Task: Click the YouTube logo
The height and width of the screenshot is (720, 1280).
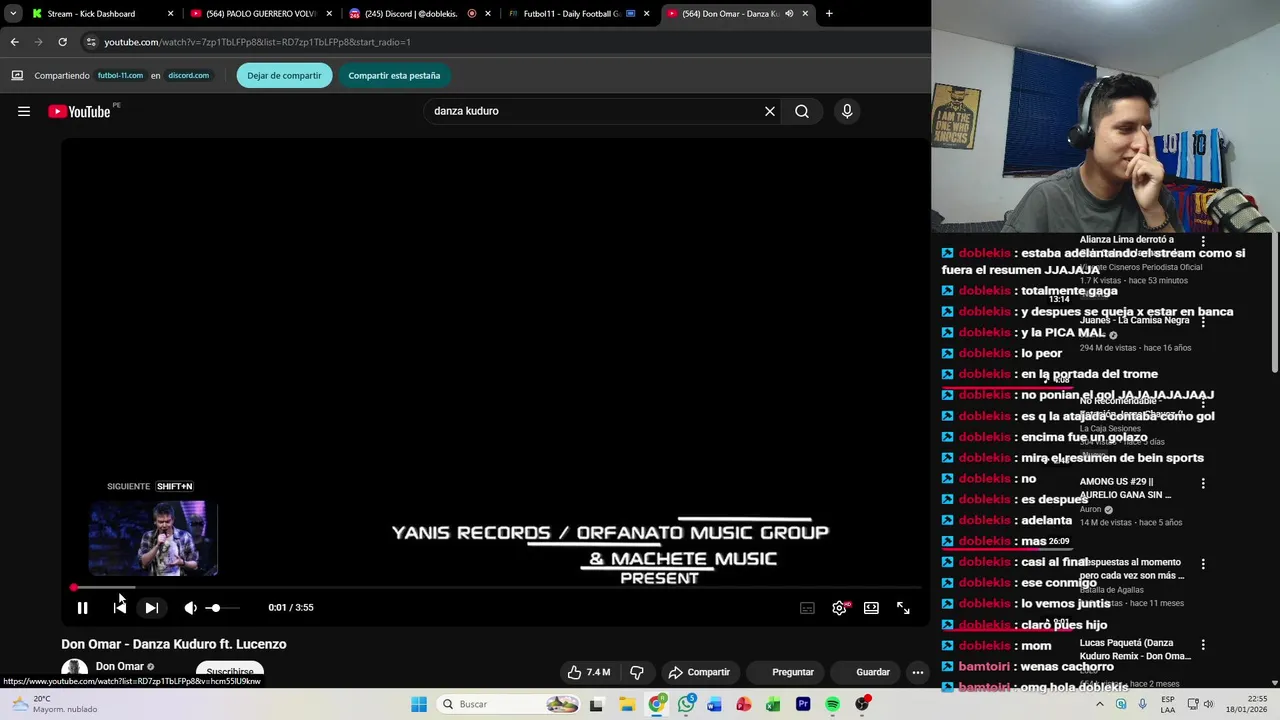Action: (79, 111)
